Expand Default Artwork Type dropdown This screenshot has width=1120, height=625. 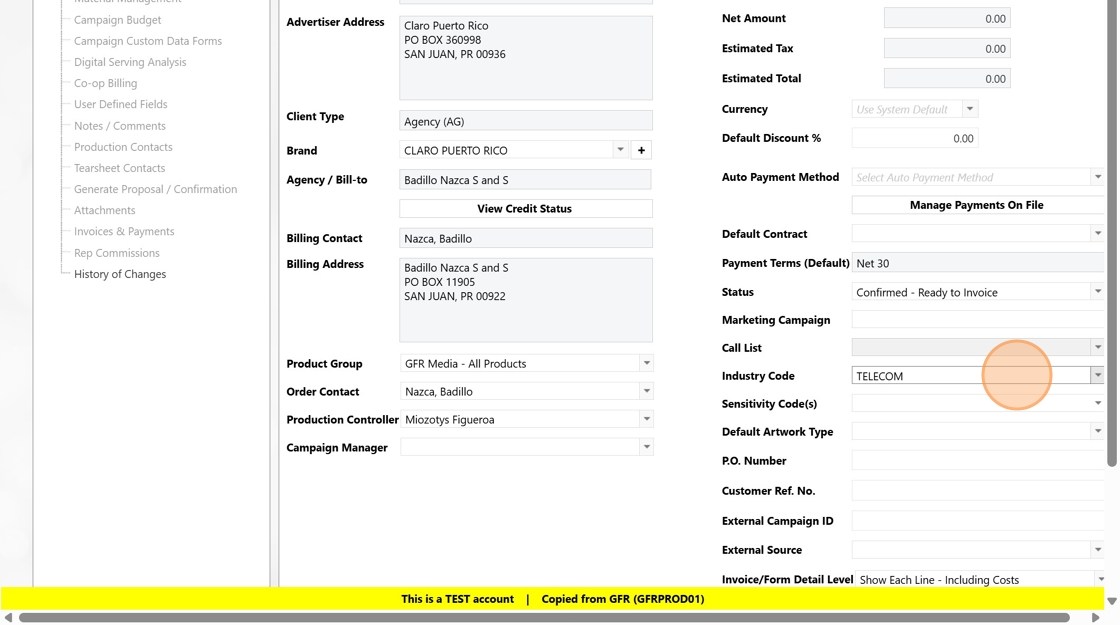click(1097, 431)
